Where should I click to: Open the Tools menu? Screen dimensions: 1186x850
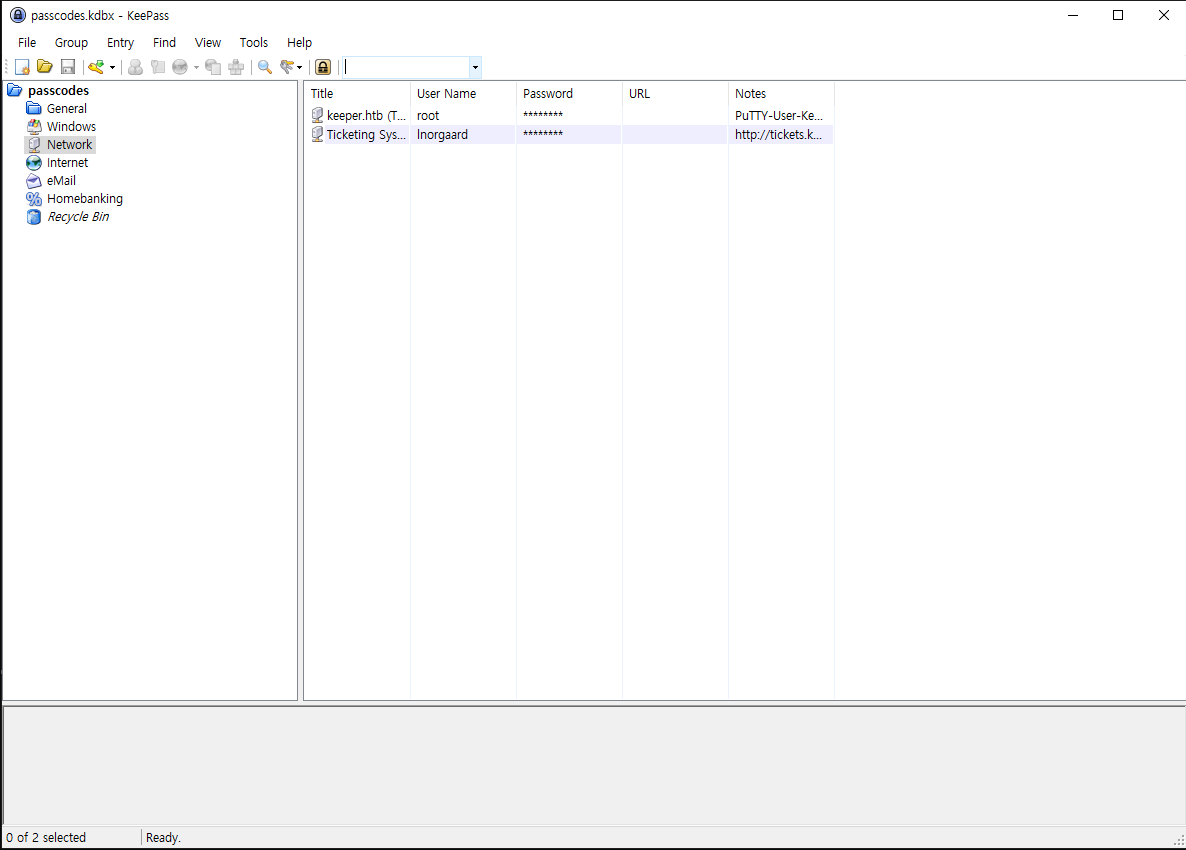pos(253,42)
